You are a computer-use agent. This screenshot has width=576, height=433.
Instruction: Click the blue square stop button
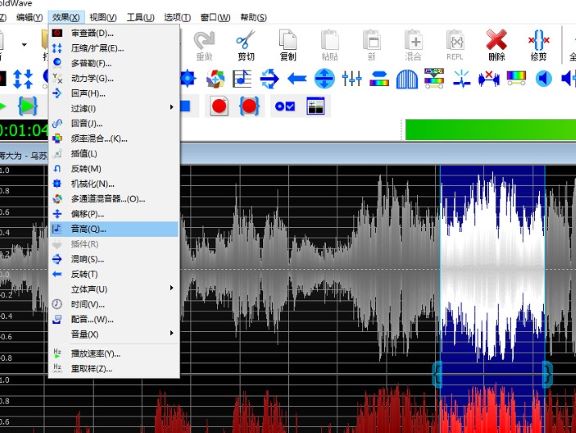point(185,106)
